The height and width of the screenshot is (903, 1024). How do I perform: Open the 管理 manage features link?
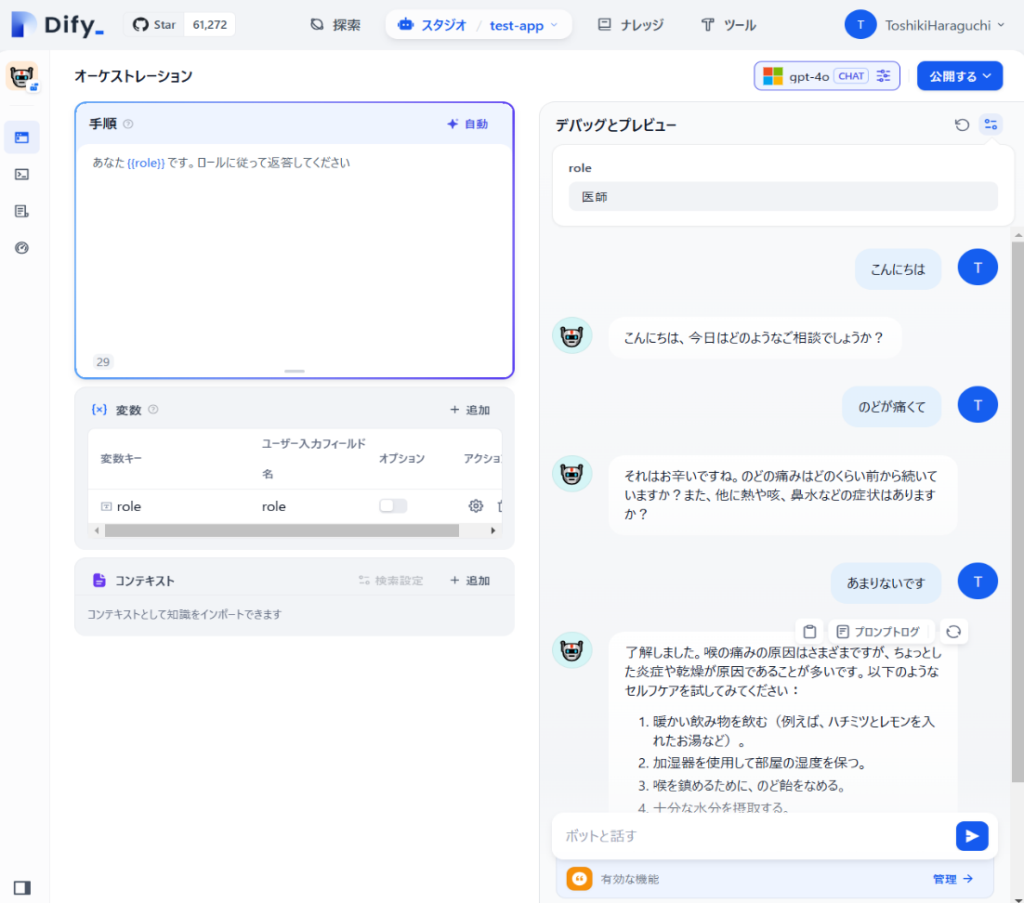coord(953,879)
